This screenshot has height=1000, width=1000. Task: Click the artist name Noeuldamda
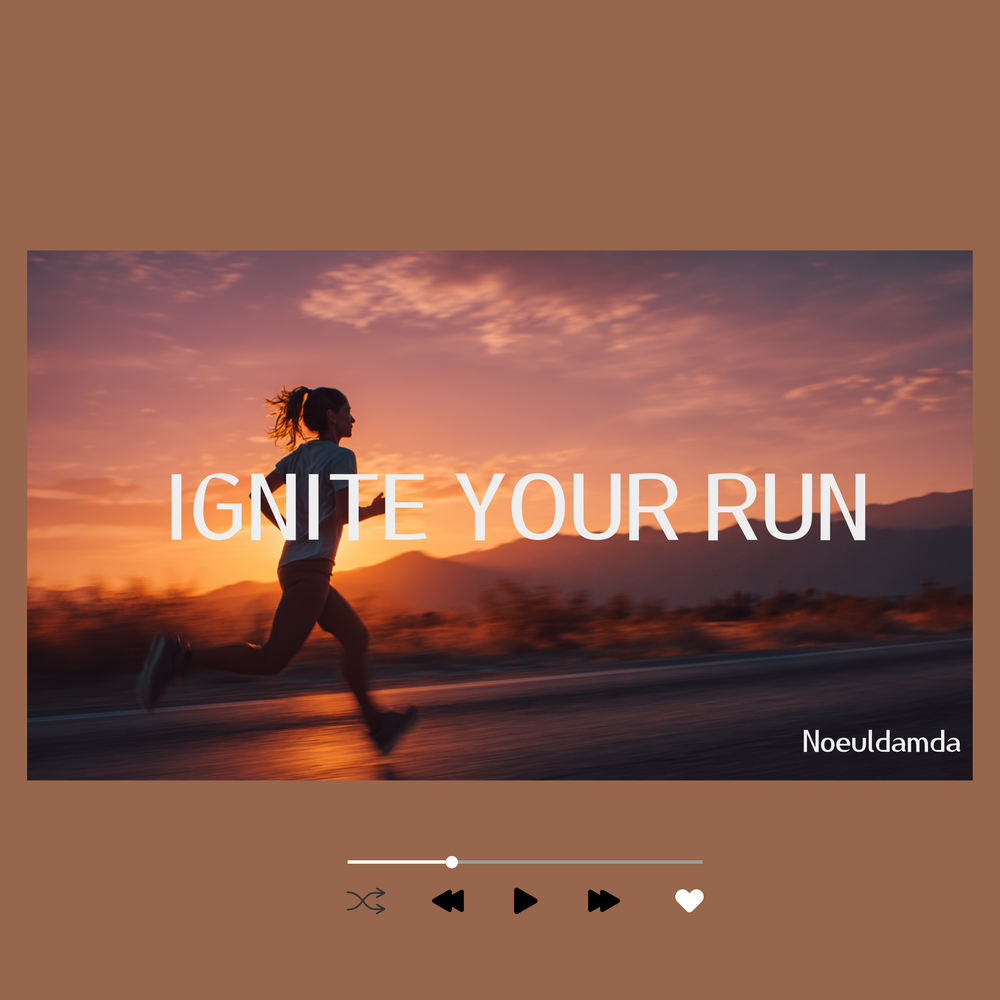tap(884, 743)
